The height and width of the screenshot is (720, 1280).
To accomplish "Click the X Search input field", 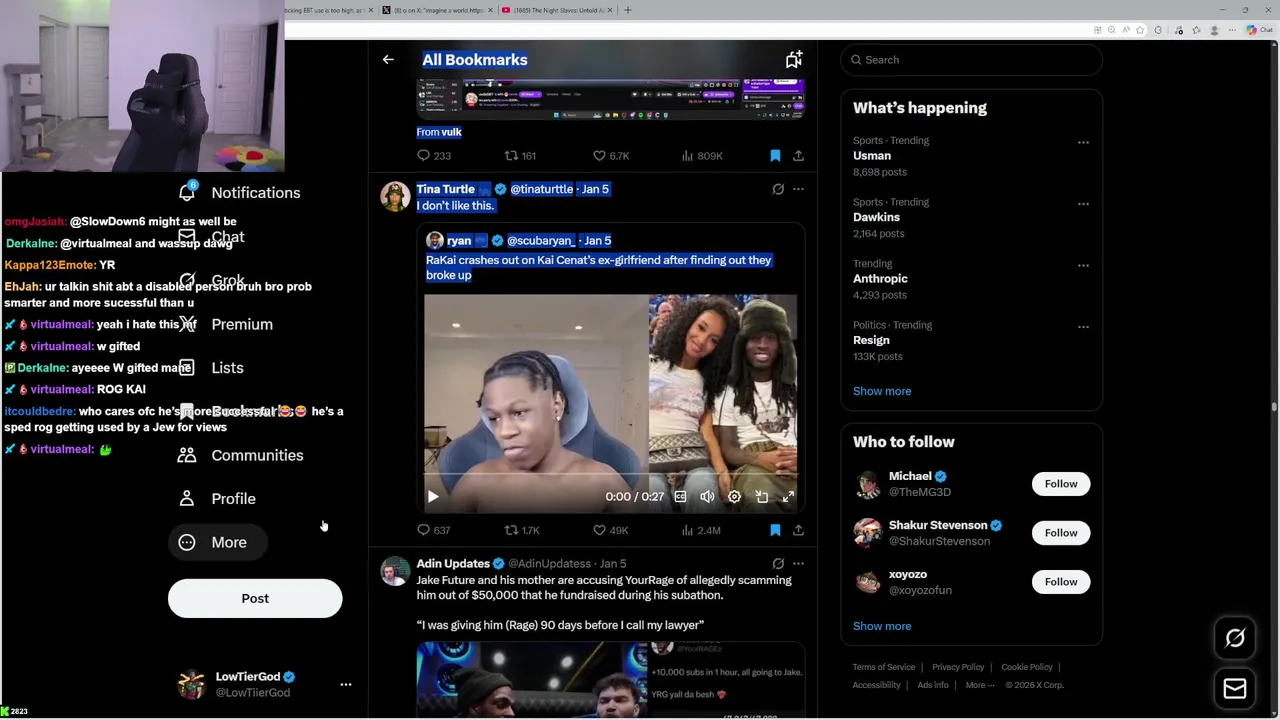I will pos(971,60).
